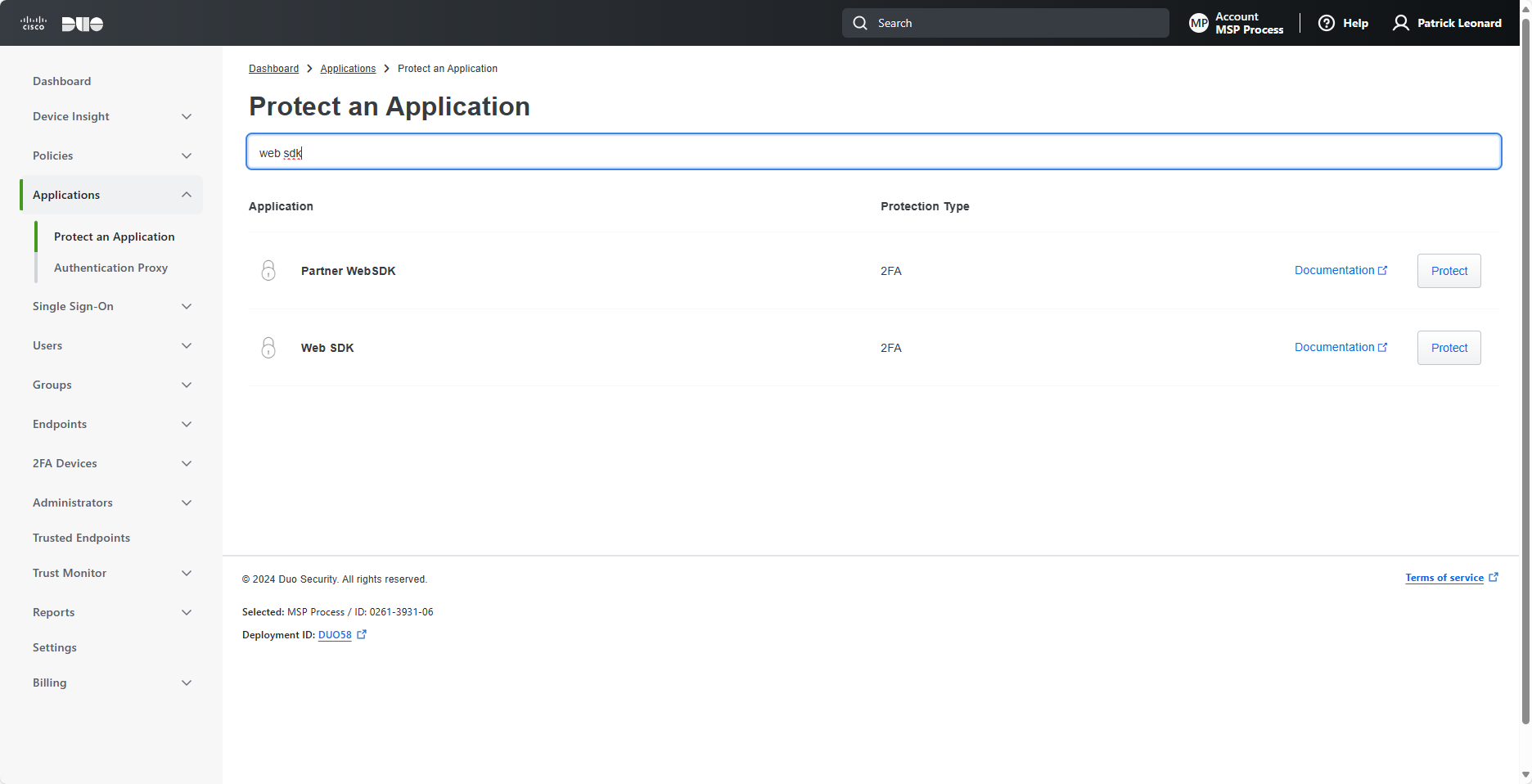Click external link icon next to Deployment ID
Image resolution: width=1532 pixels, height=784 pixels.
(362, 634)
